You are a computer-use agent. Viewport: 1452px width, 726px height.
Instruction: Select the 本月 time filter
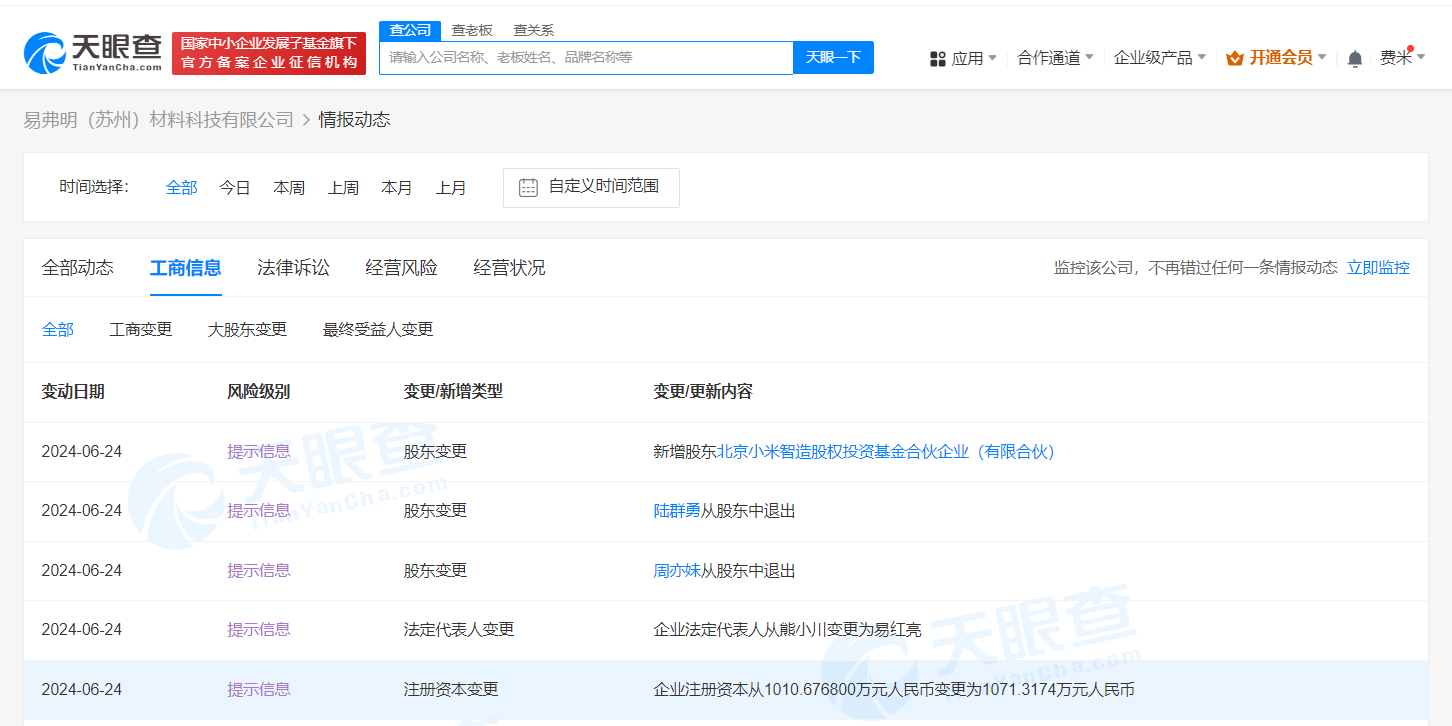[397, 187]
